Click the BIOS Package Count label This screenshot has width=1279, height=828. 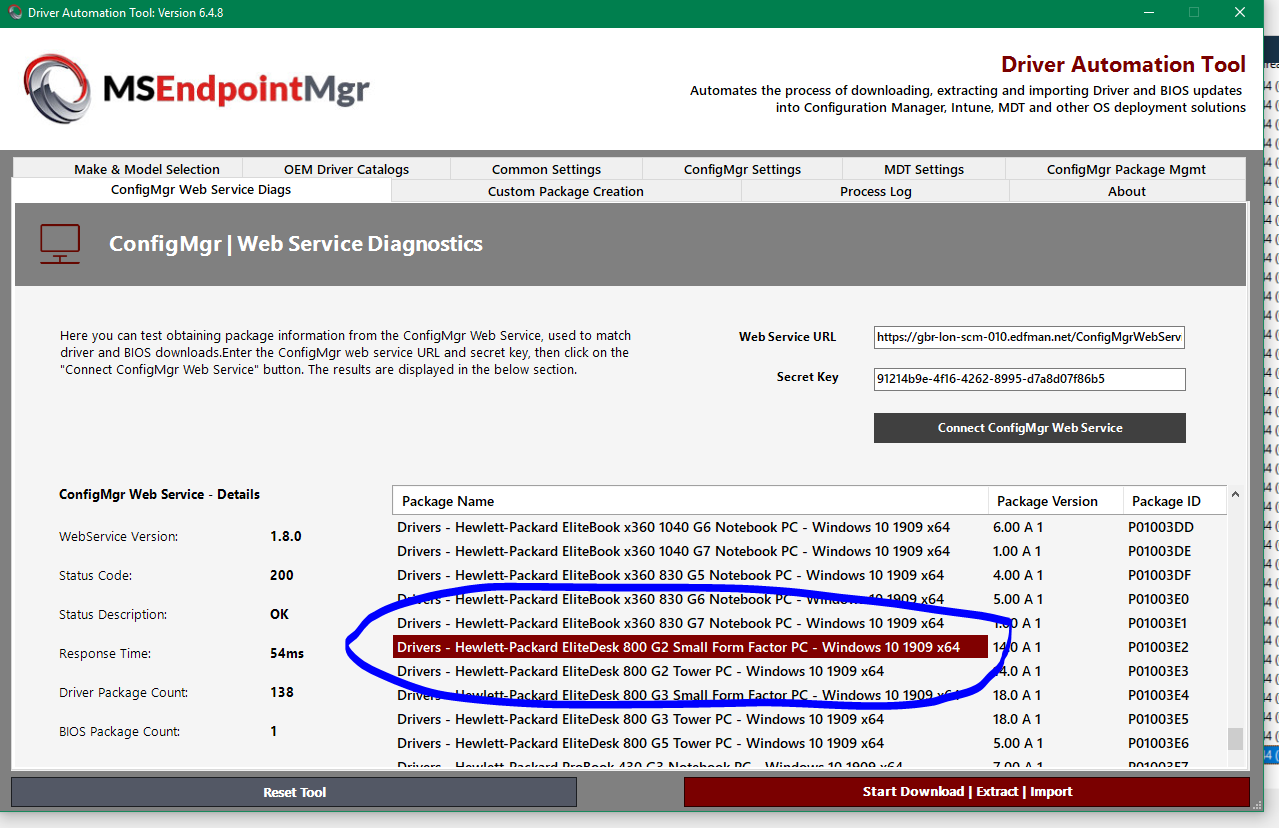point(119,731)
